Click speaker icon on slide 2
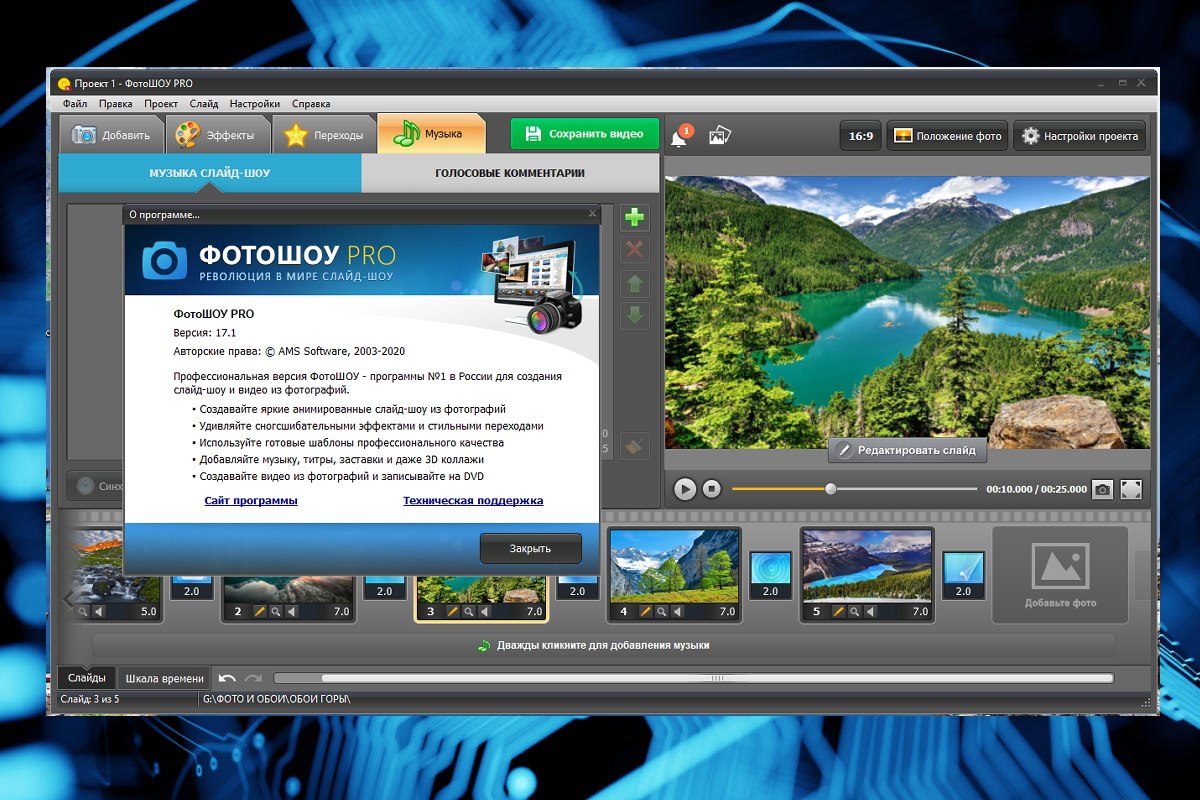1200x800 pixels. (291, 611)
